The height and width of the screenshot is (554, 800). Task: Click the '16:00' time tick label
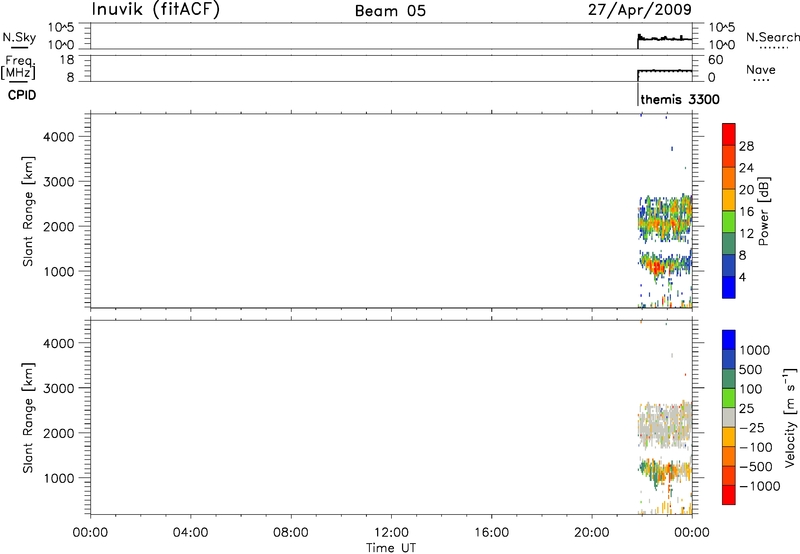pyautogui.click(x=491, y=533)
